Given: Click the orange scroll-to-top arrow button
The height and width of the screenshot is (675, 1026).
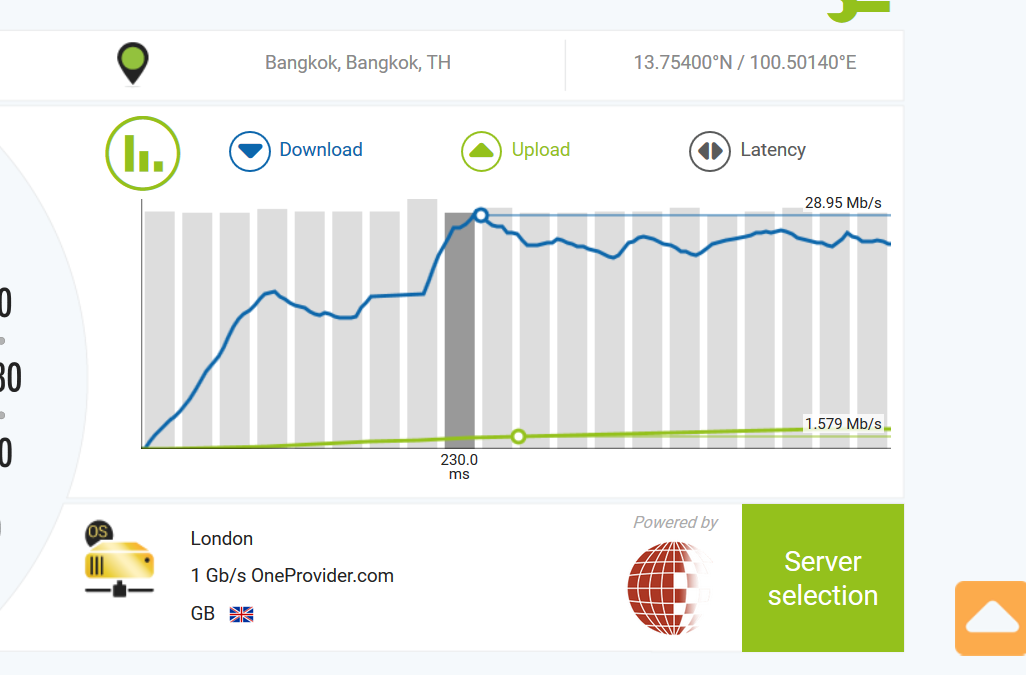Looking at the screenshot, I should [991, 618].
